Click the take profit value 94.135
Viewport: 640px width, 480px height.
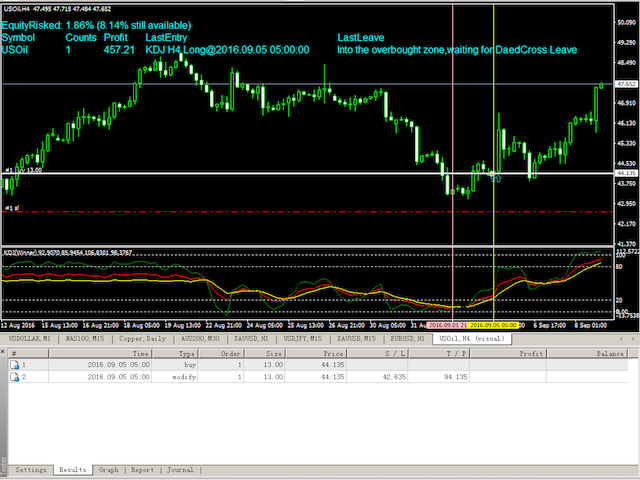coord(456,377)
